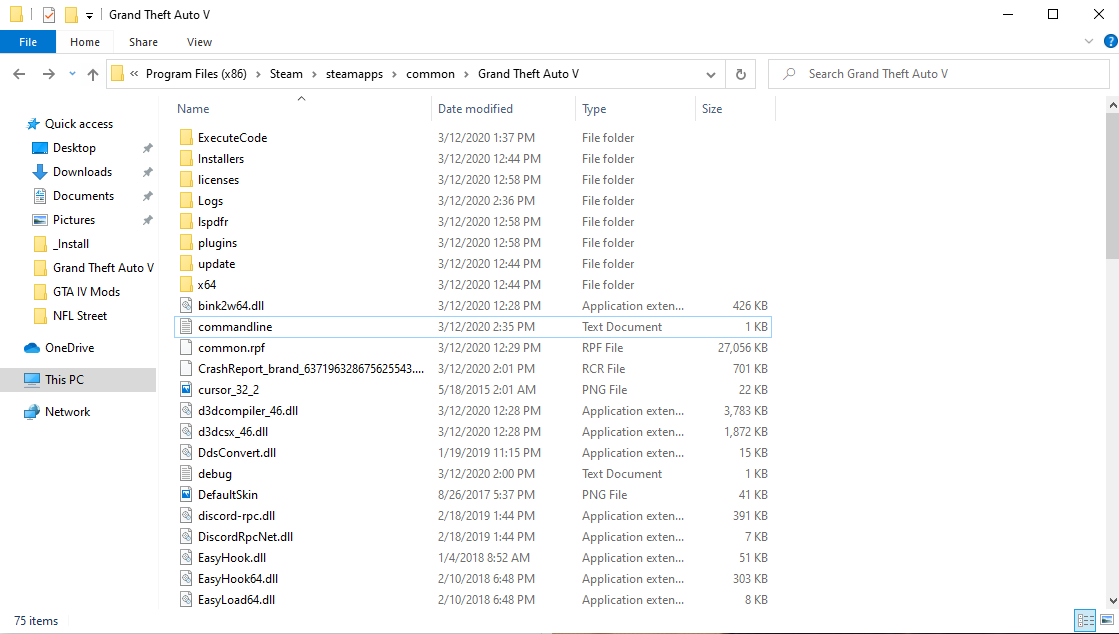Select Network in the navigation pane
Image resolution: width=1119 pixels, height=634 pixels.
(x=67, y=412)
